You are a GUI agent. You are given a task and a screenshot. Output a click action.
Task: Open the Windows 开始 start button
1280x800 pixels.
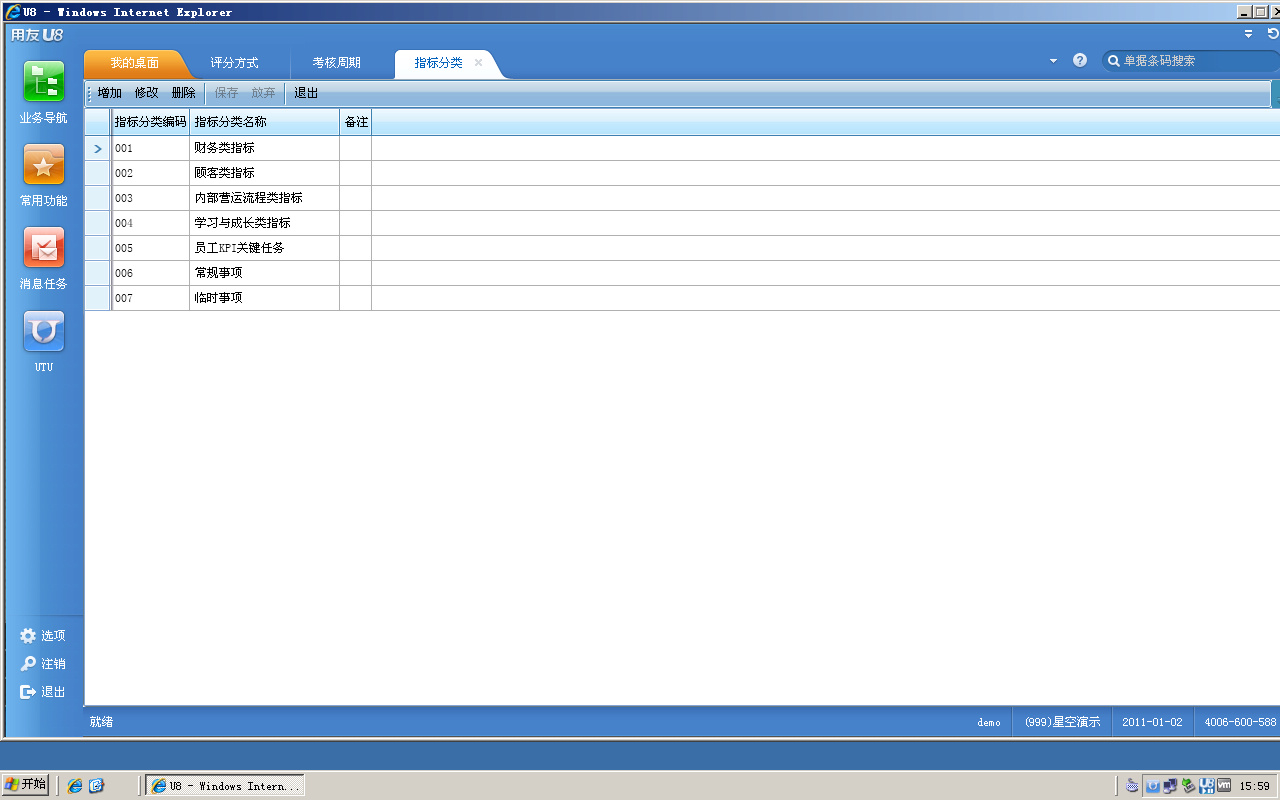[26, 785]
